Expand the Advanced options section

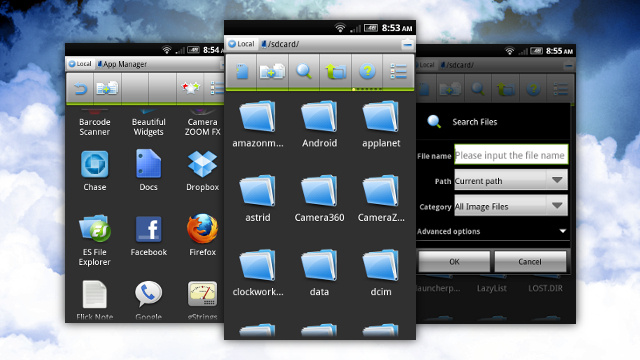pyautogui.click(x=492, y=231)
